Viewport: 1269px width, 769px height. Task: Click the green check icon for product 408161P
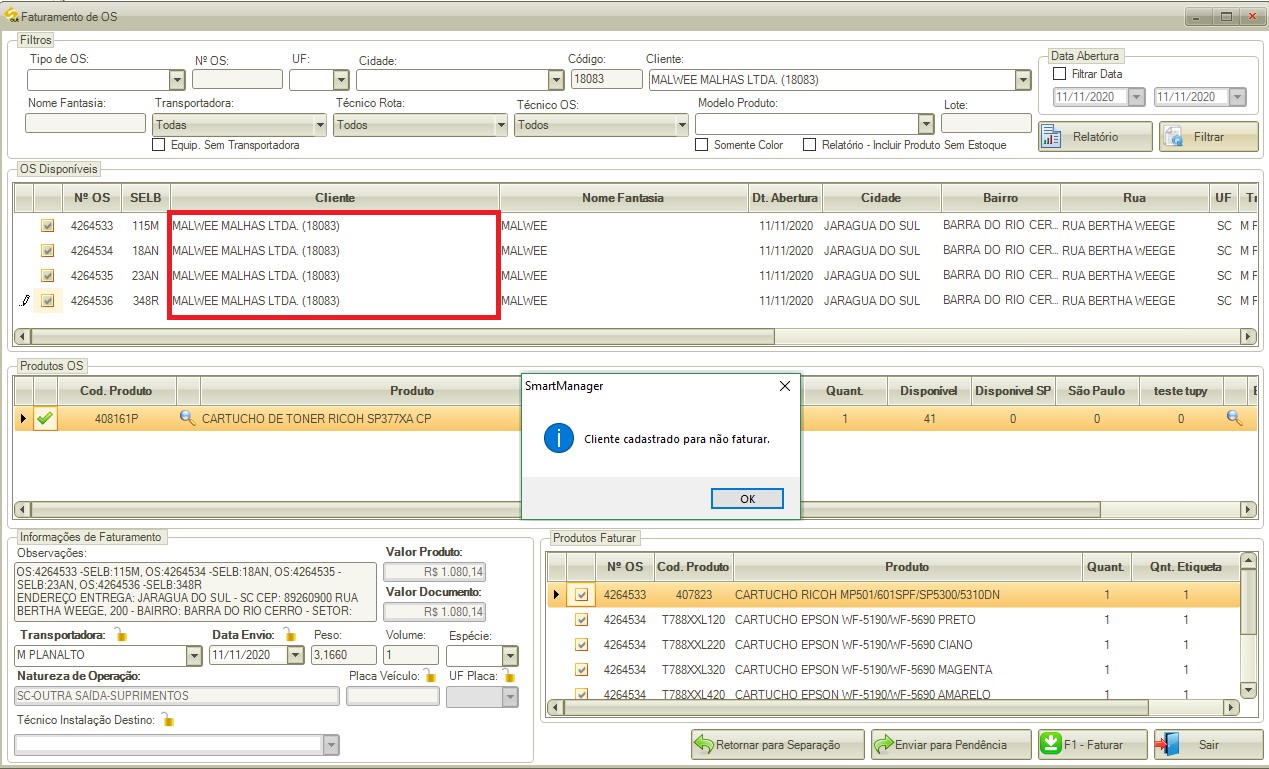pyautogui.click(x=45, y=419)
